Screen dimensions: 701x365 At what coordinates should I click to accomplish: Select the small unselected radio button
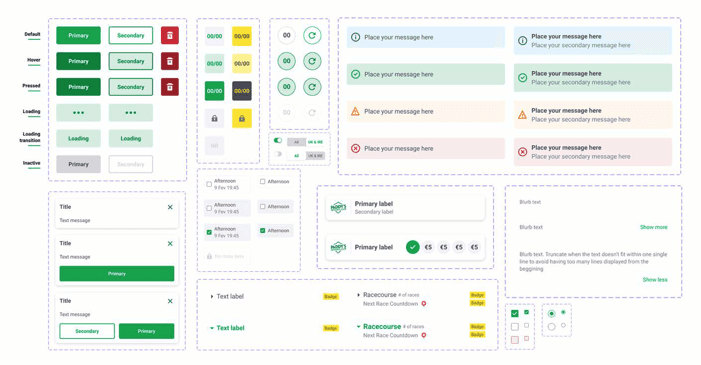[x=563, y=325]
